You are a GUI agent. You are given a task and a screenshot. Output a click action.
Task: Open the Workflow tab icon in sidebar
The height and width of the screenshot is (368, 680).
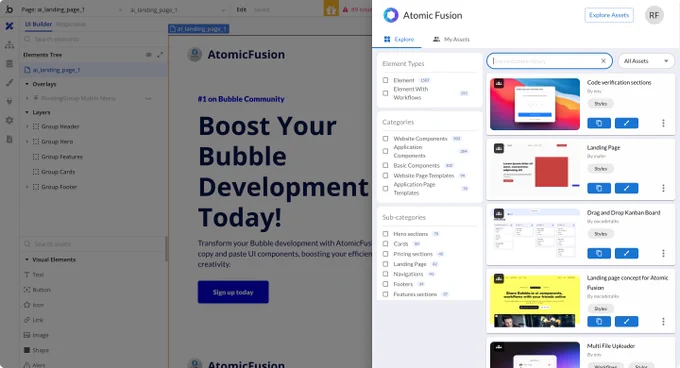pos(9,45)
